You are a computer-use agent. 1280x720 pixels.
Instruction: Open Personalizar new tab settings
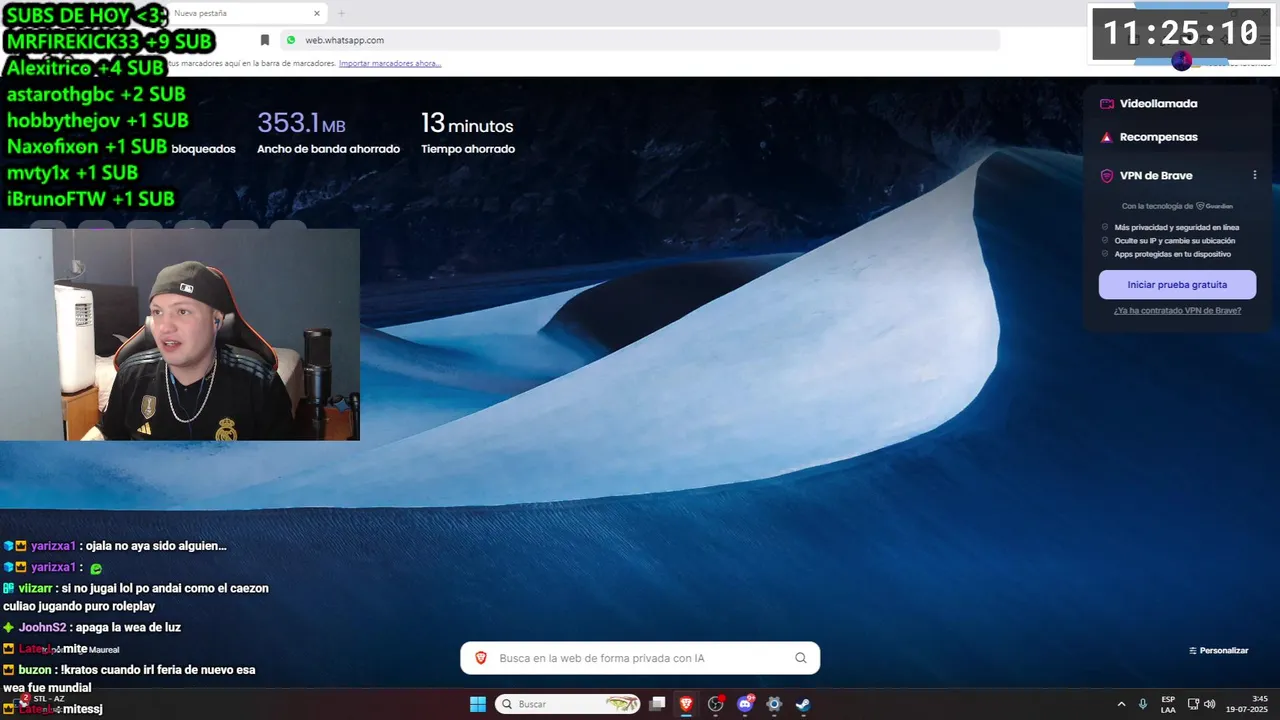(1218, 650)
